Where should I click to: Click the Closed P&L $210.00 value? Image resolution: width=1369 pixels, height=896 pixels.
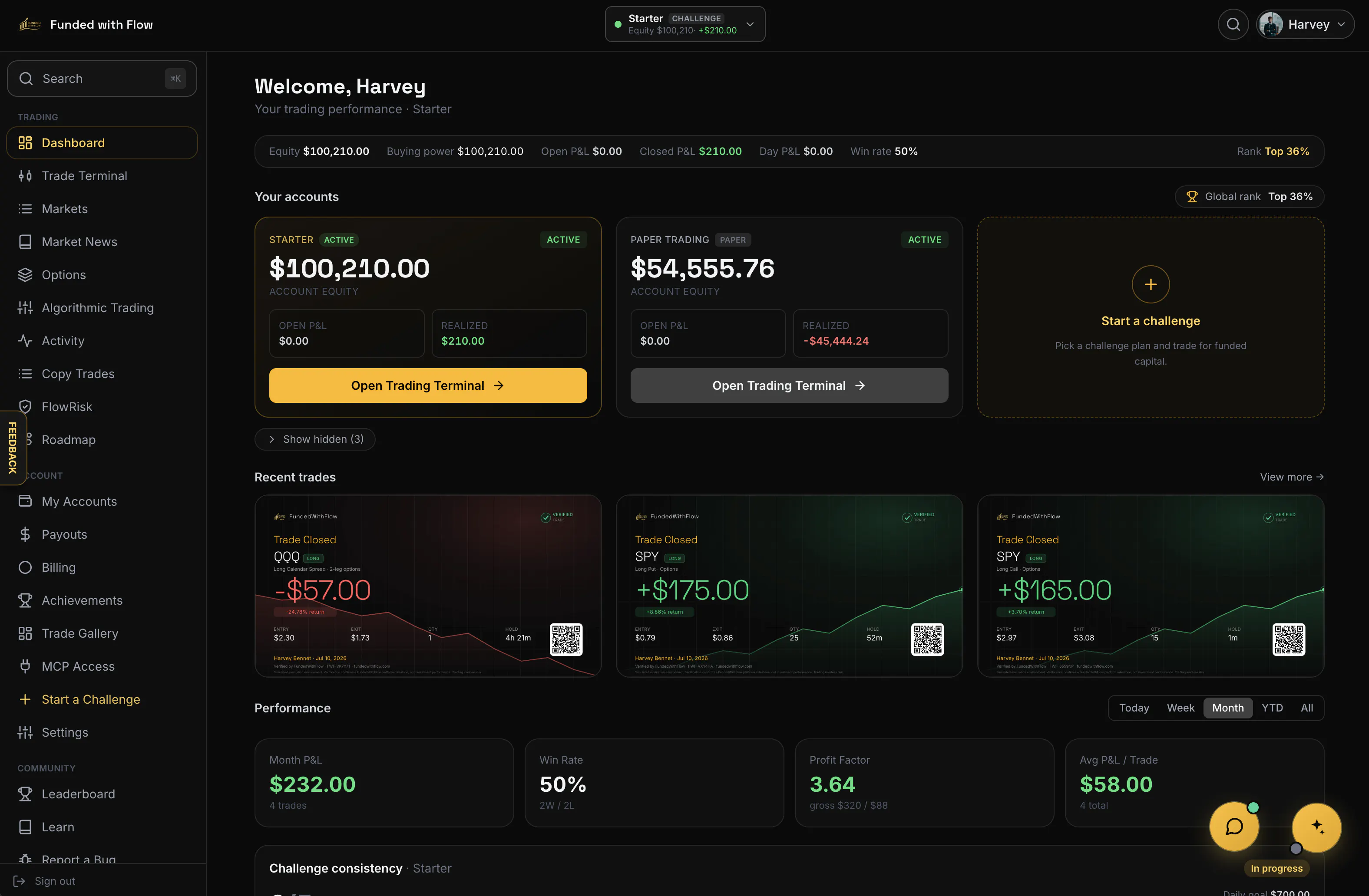[720, 151]
